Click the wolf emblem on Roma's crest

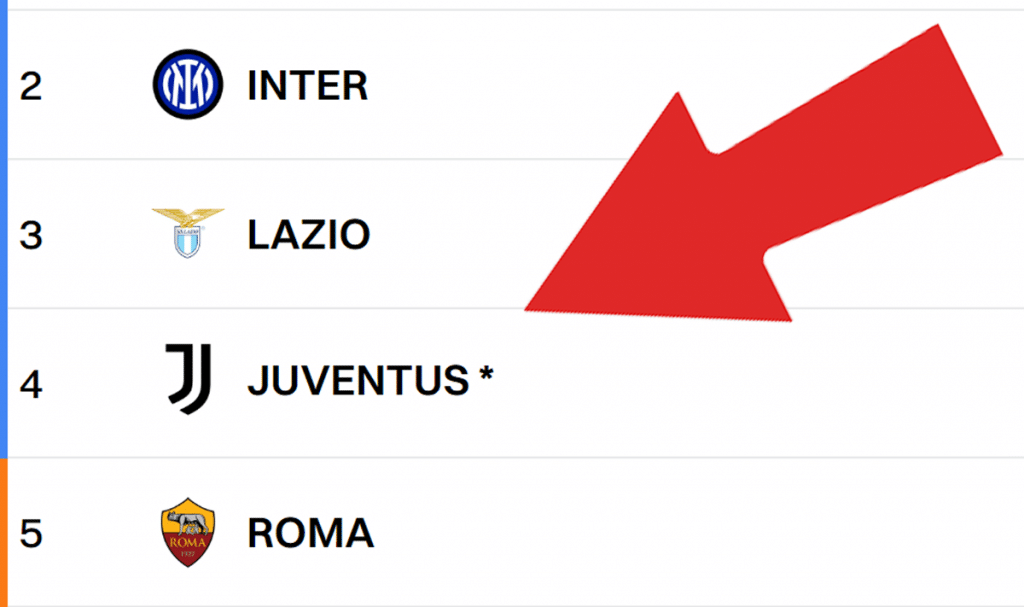[x=188, y=522]
